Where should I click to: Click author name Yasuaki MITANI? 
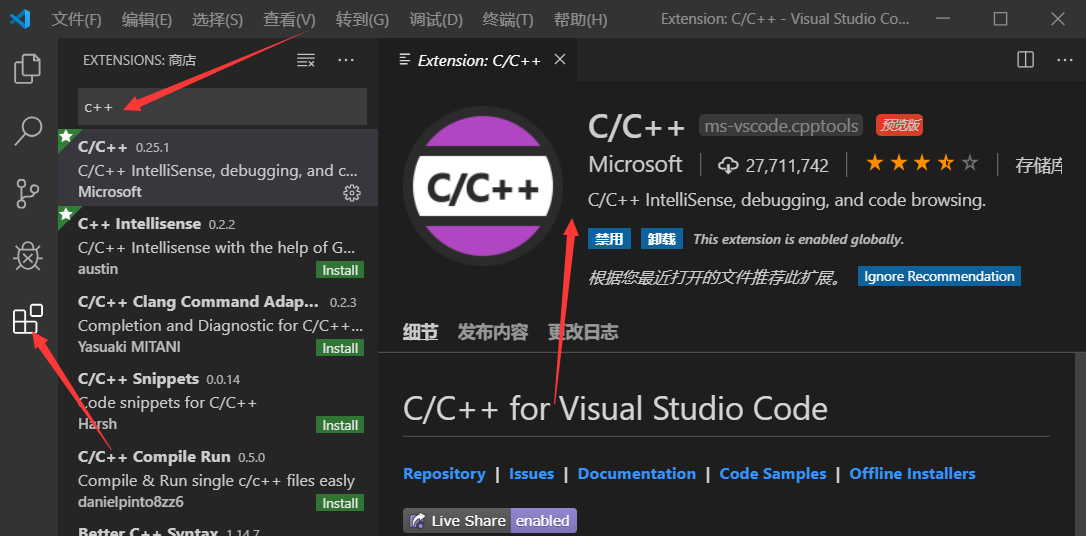pyautogui.click(x=130, y=346)
